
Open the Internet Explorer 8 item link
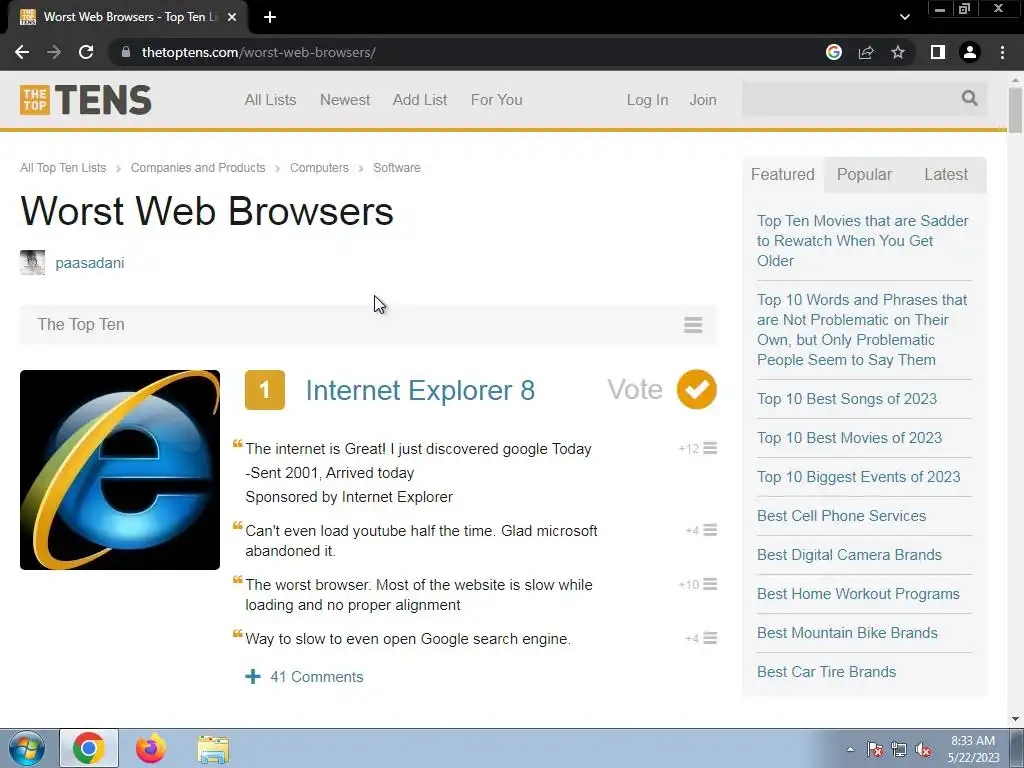420,391
